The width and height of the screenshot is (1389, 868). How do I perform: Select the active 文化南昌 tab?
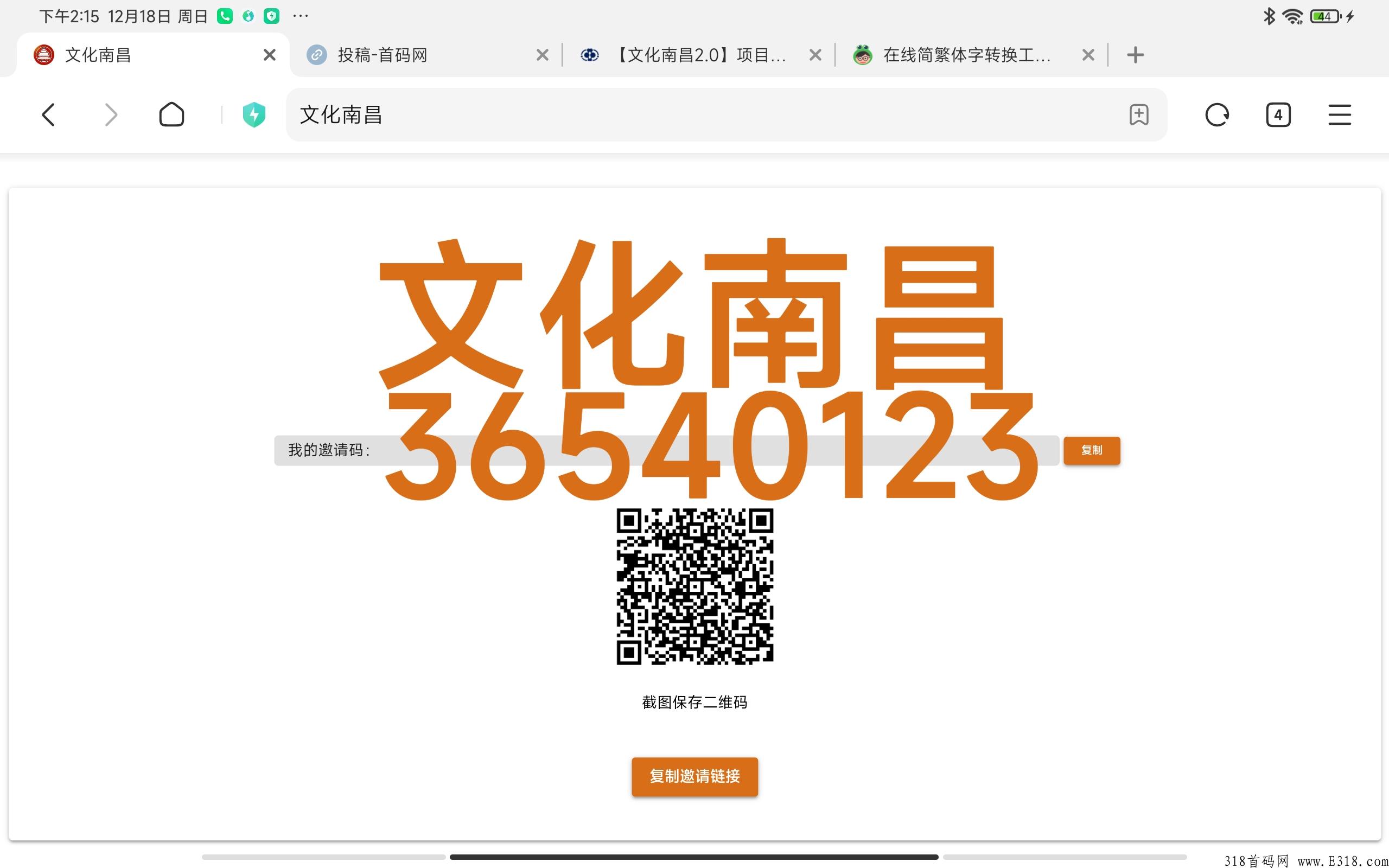click(153, 55)
